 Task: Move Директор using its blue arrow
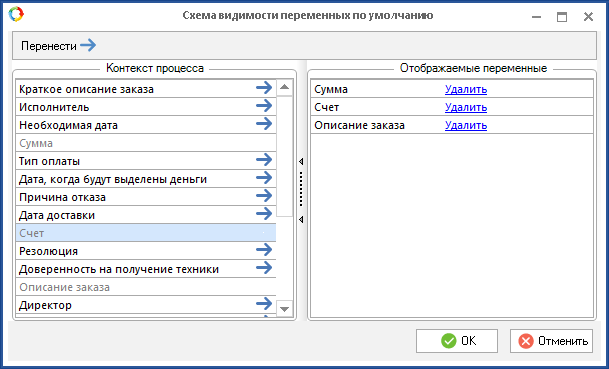(x=264, y=304)
